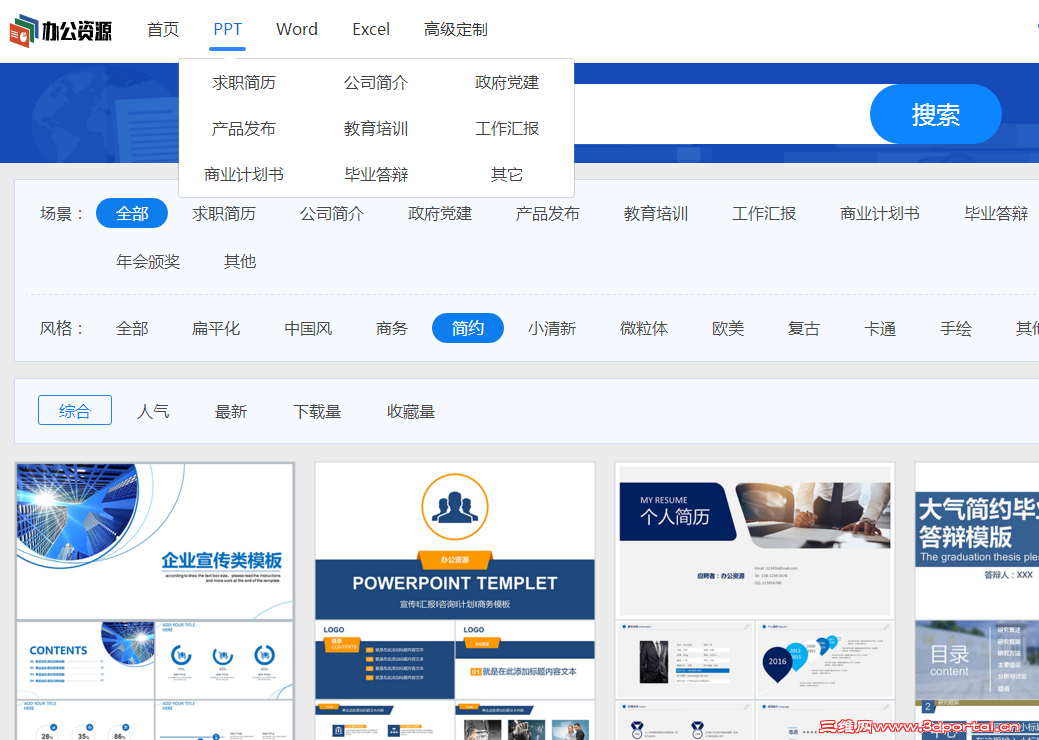Open the 大气简约毕业答辩模版 thumbnail
1039x740 pixels.
pyautogui.click(x=977, y=600)
